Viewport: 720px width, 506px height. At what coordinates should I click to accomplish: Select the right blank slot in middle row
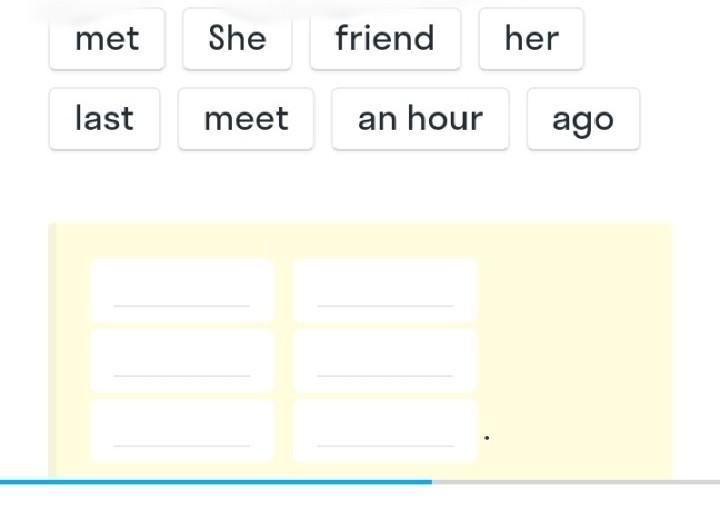(385, 360)
